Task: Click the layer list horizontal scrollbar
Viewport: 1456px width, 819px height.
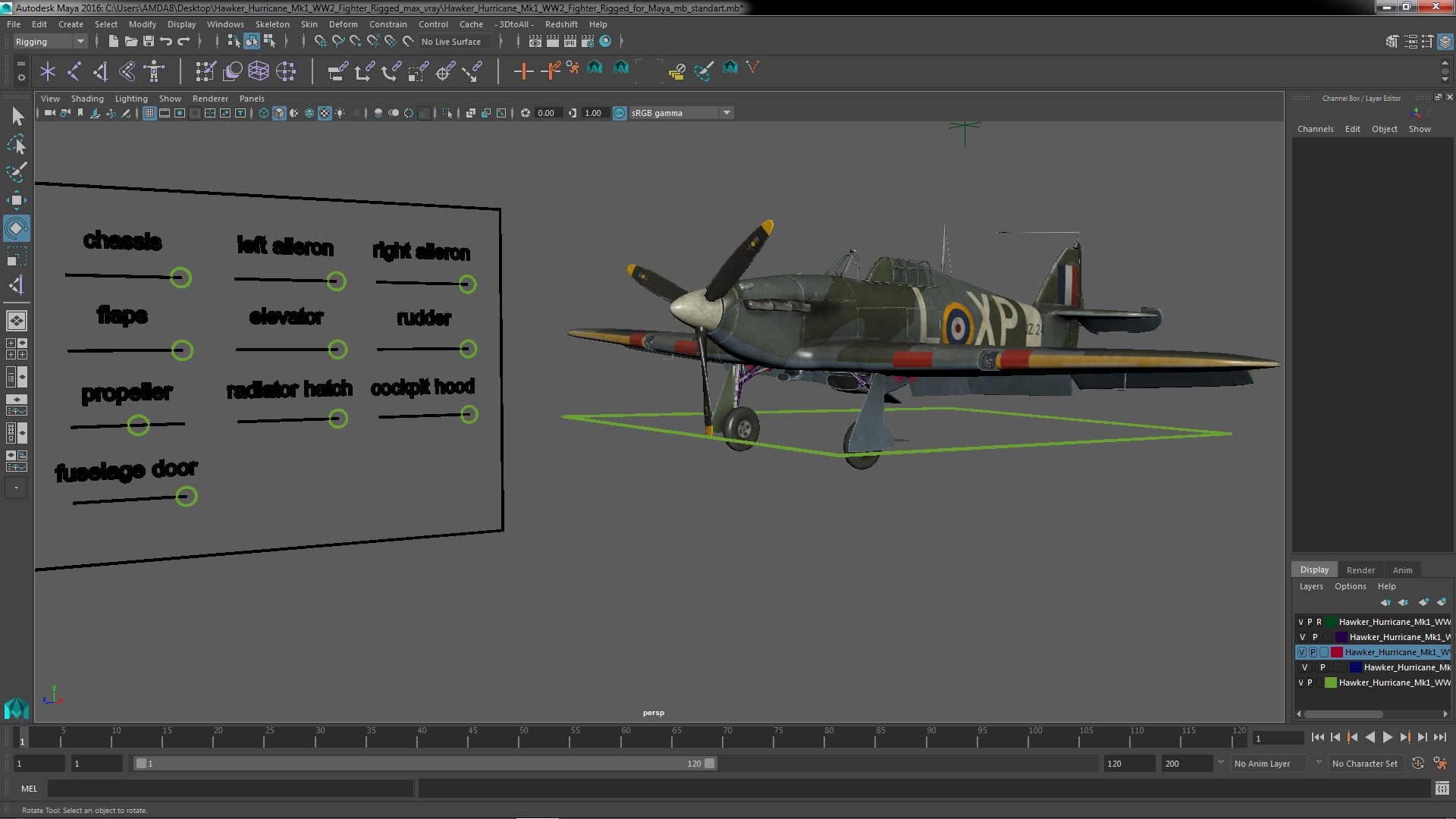Action: 1343,714
